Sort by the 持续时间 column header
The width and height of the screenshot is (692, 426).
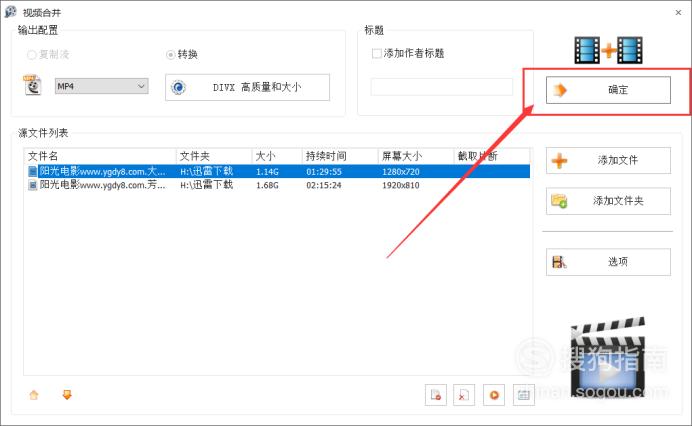coord(340,156)
